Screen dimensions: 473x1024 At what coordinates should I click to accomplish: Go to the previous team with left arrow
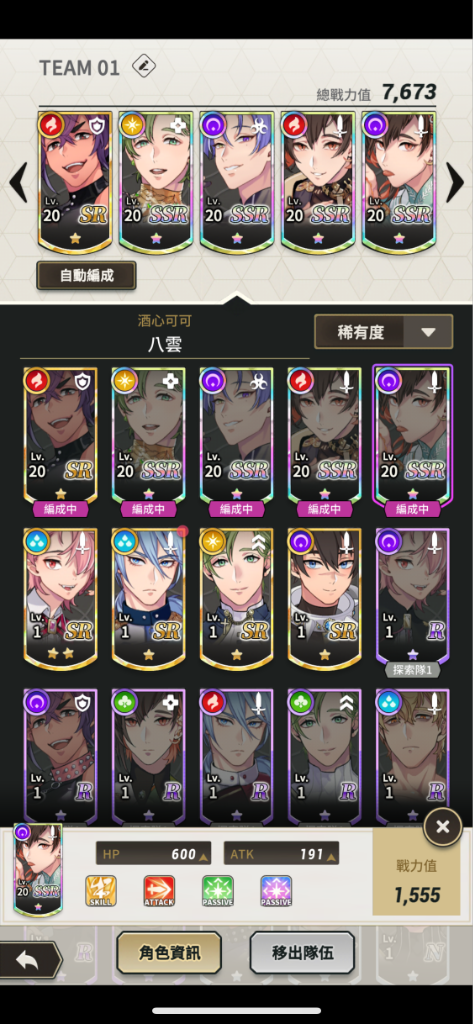pos(19,182)
